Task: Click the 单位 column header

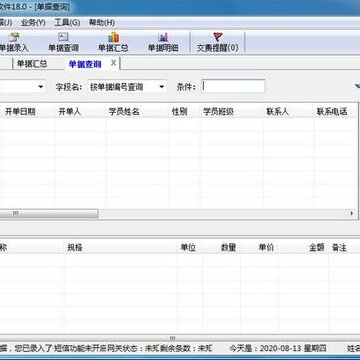Action: point(188,247)
